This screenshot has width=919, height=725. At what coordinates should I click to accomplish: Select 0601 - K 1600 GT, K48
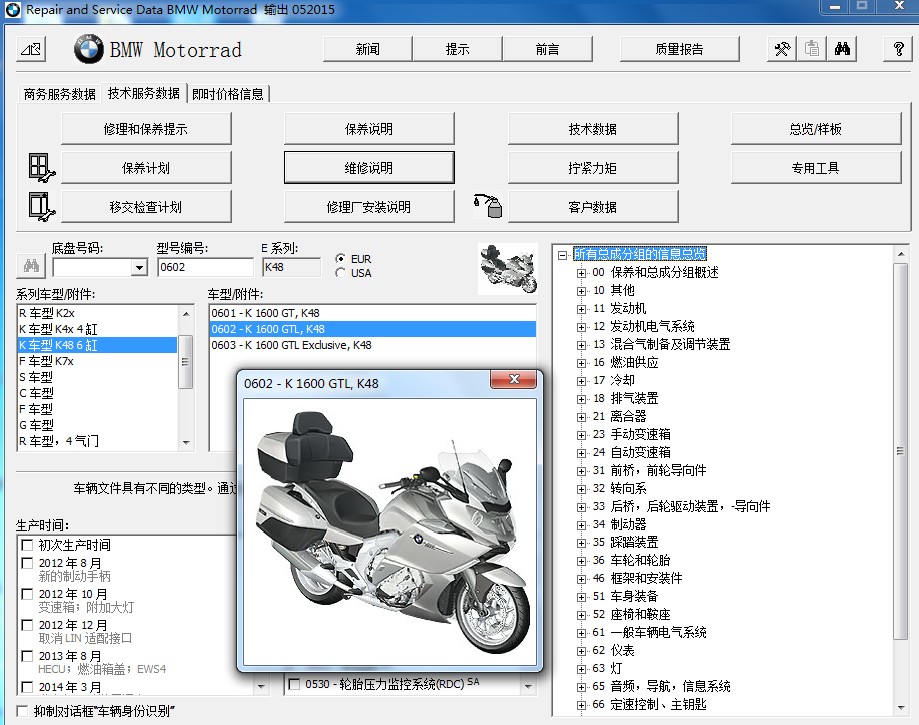(x=372, y=313)
